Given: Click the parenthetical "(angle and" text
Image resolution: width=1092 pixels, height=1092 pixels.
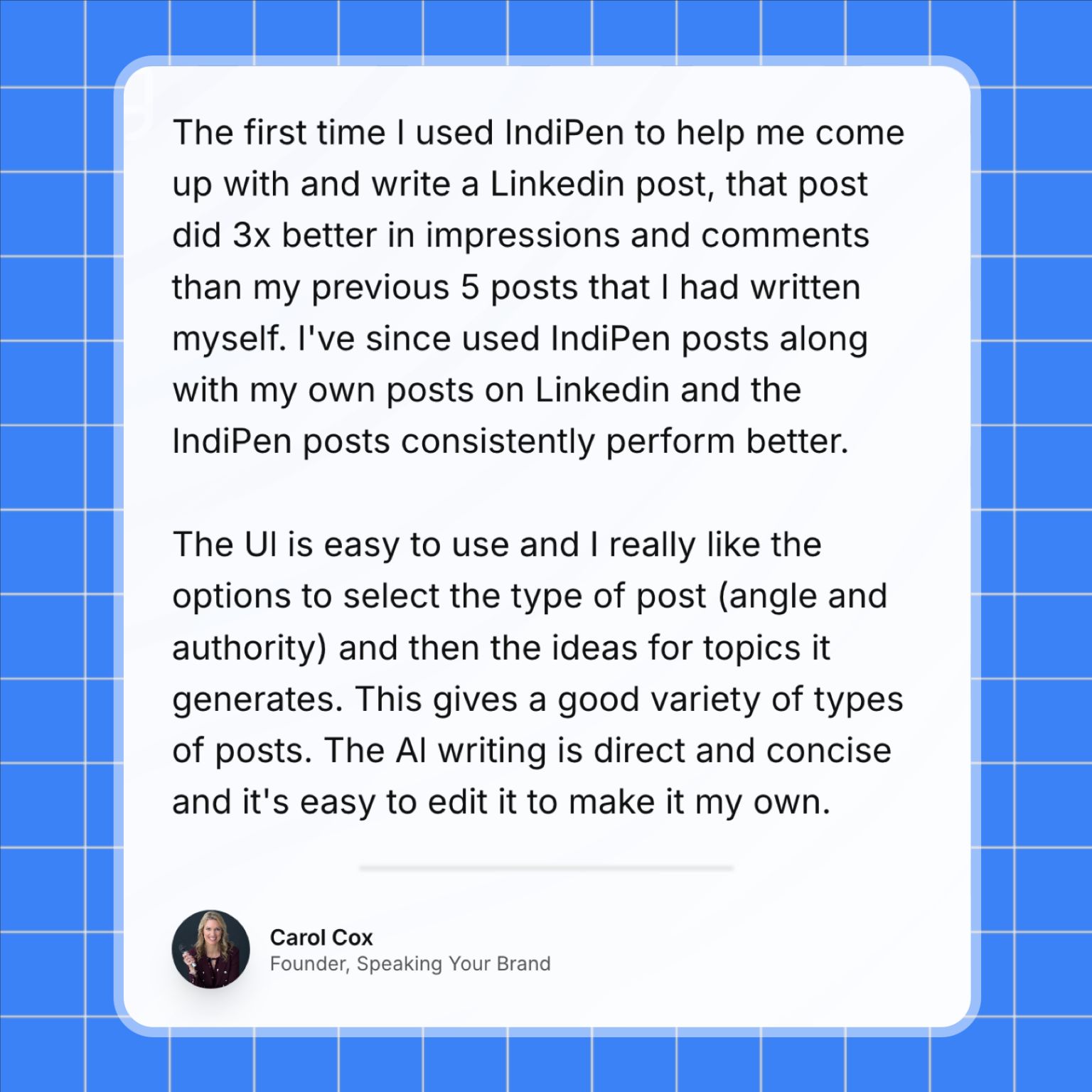Looking at the screenshot, I should 803,597.
